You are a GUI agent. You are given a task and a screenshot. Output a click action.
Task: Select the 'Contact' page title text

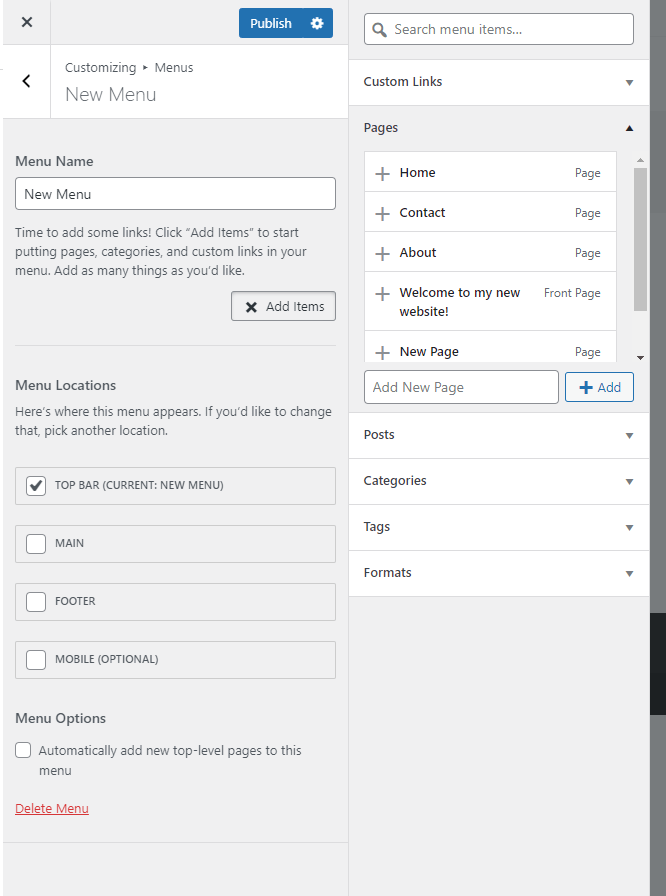(x=422, y=213)
